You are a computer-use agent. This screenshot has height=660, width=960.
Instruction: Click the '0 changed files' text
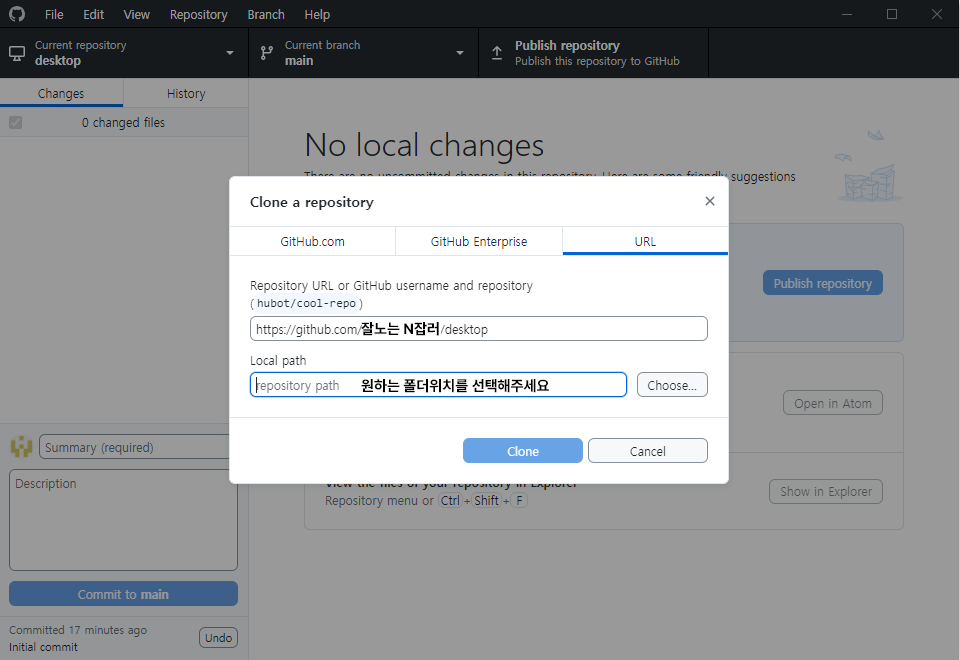(123, 122)
